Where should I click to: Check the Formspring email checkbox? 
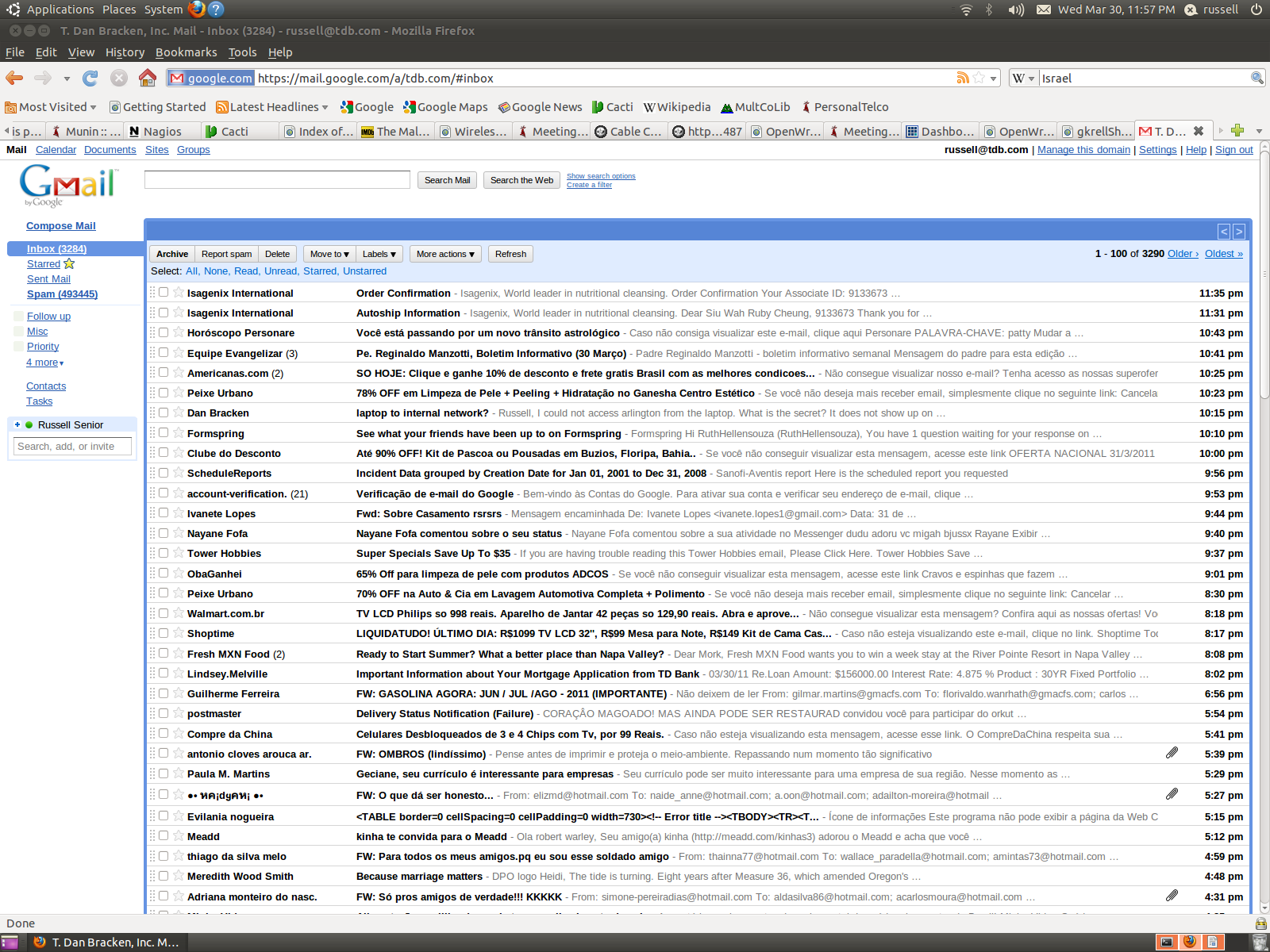[x=164, y=432]
